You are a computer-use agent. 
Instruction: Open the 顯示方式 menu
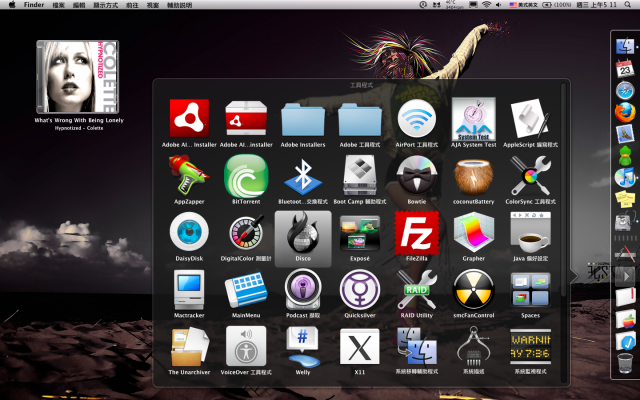[x=106, y=5]
